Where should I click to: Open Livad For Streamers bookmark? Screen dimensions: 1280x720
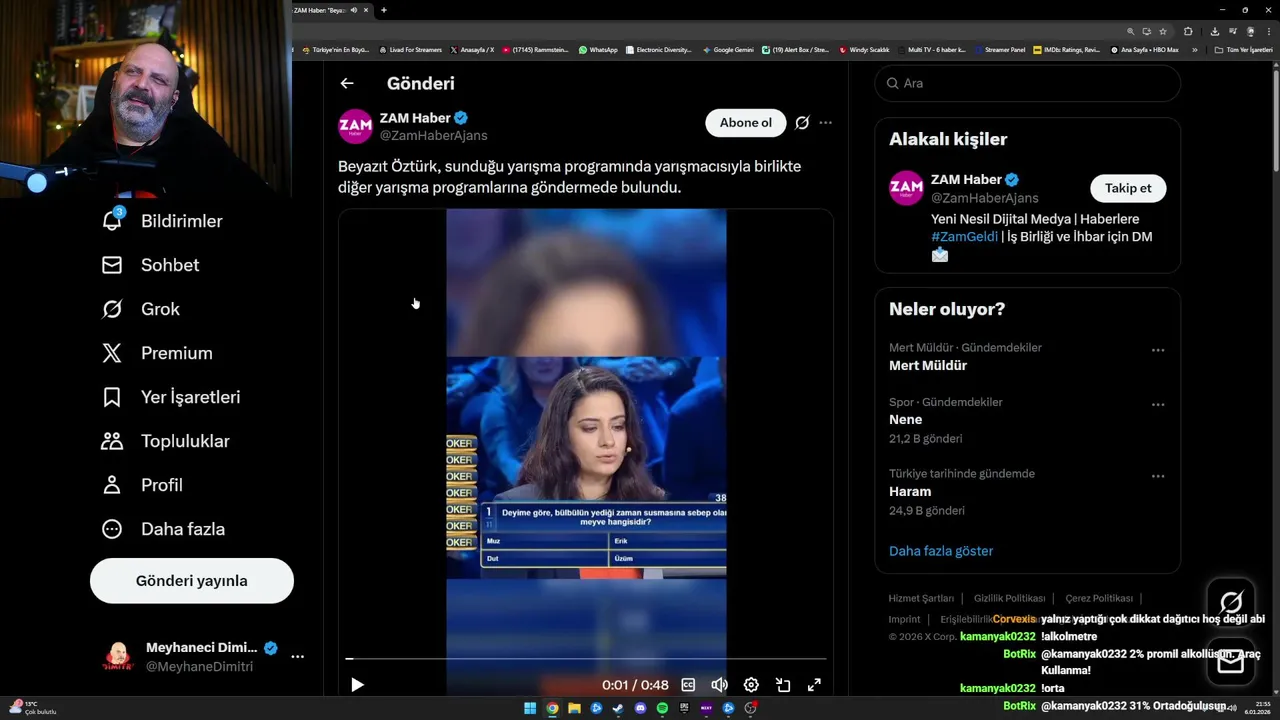point(410,49)
